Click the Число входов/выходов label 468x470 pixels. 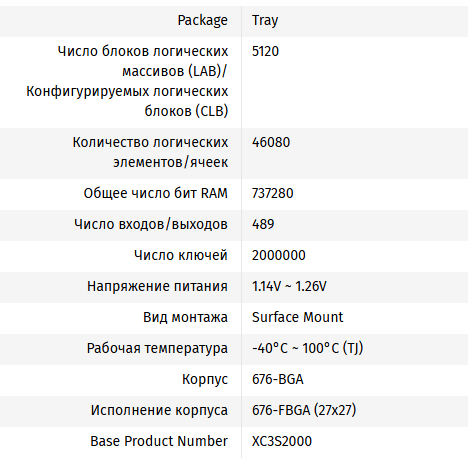pos(151,224)
